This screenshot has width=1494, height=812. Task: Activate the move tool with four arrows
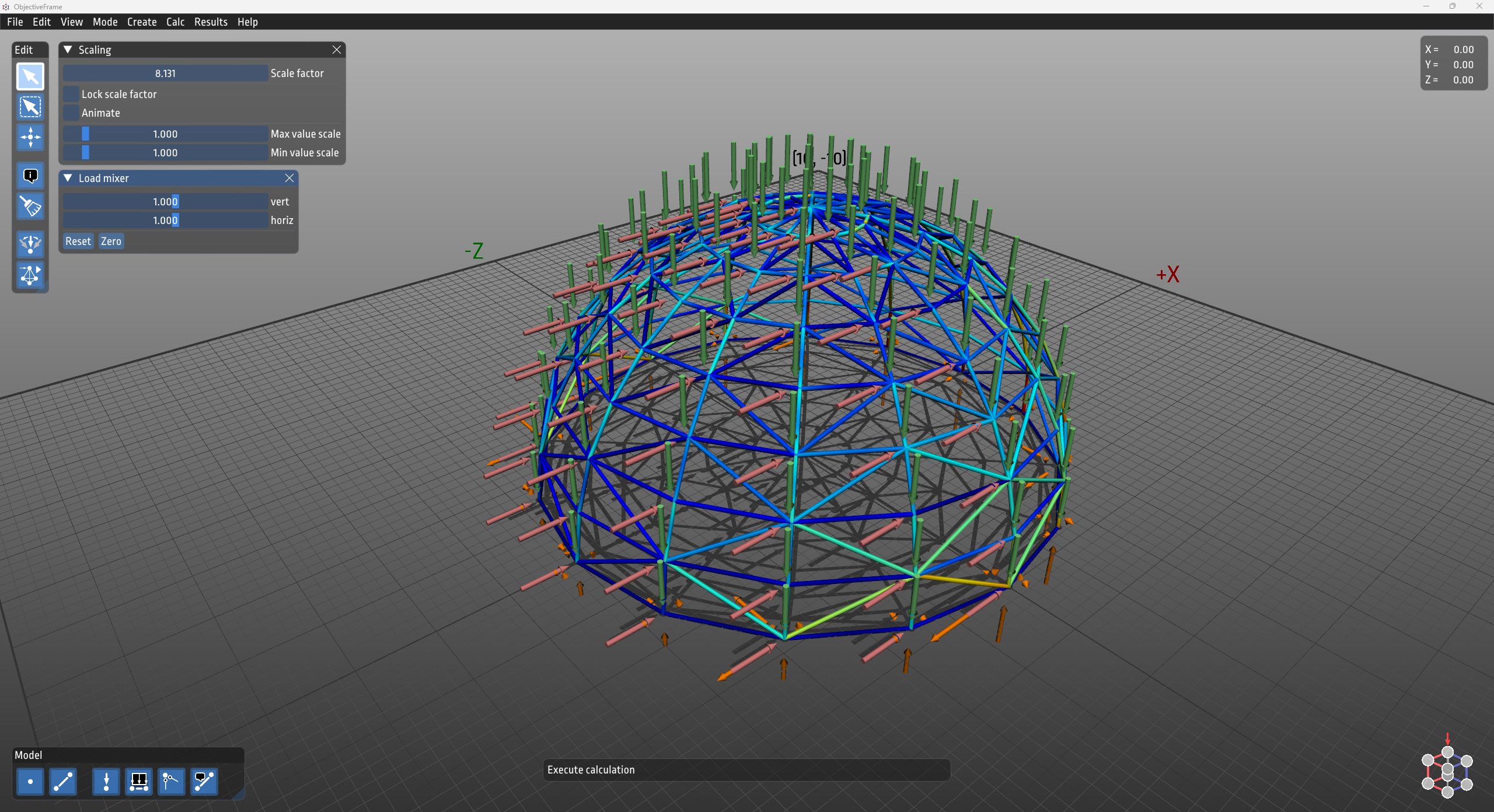[x=30, y=138]
